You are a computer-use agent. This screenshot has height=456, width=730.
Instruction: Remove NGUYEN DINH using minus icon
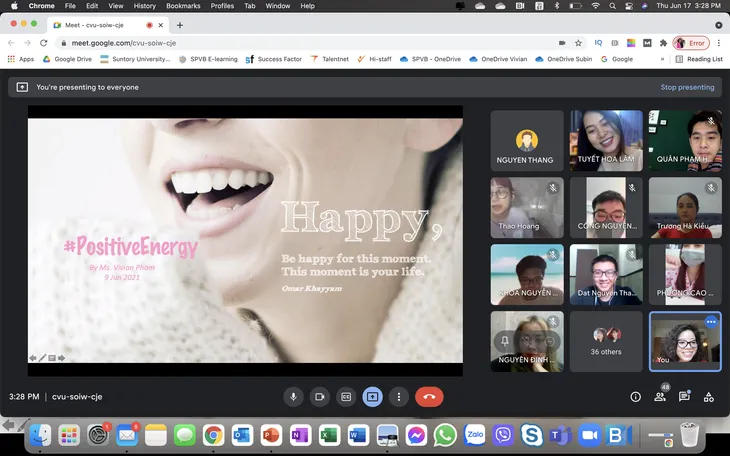[549, 341]
